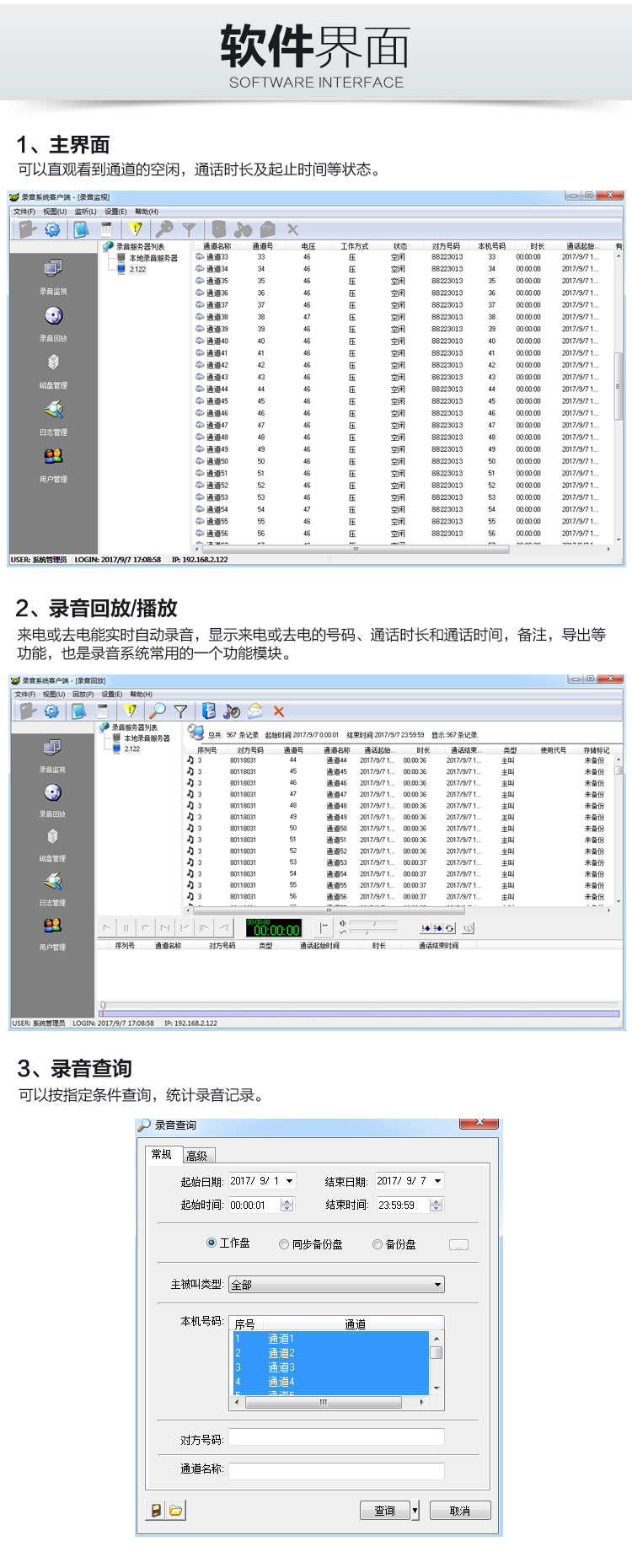Screen dimensions: 632x1568
Task: Open the 回放(P) menu
Action: [x=83, y=694]
